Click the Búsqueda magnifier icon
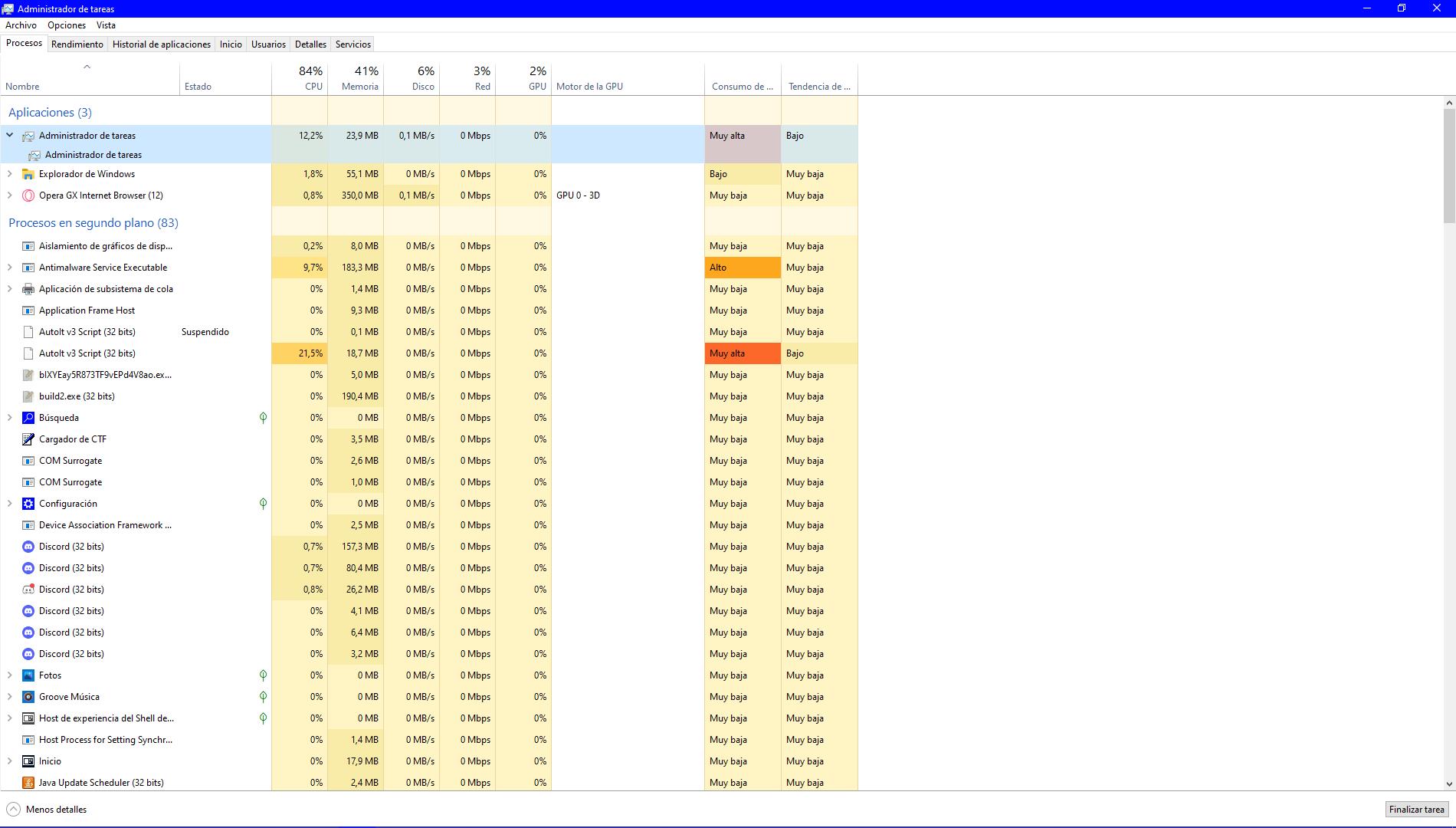1456x828 pixels. click(x=28, y=418)
